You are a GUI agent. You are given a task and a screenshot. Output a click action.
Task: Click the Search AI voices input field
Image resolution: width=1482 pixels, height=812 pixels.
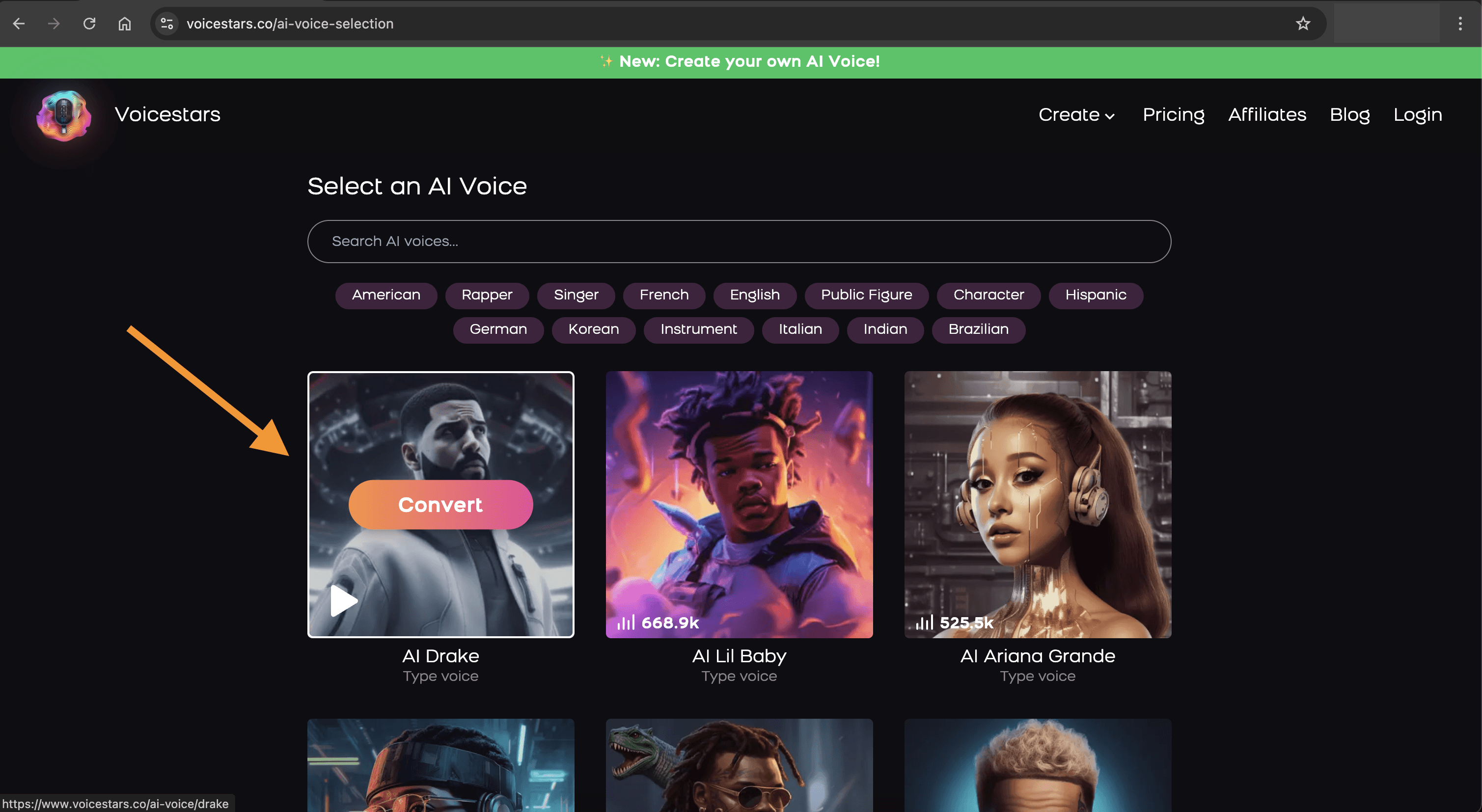[x=739, y=241]
